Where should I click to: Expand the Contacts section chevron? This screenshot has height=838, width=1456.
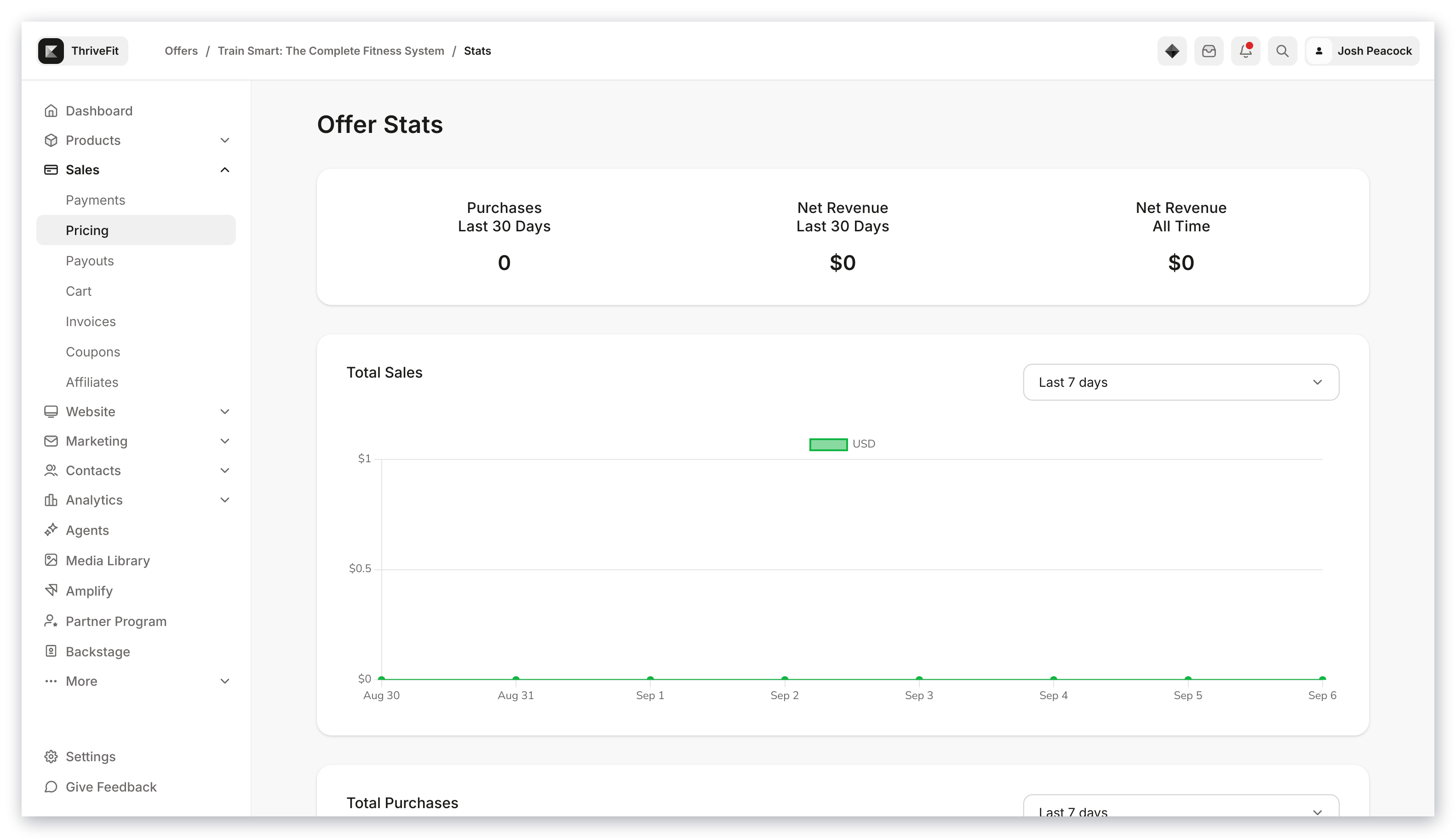point(224,470)
